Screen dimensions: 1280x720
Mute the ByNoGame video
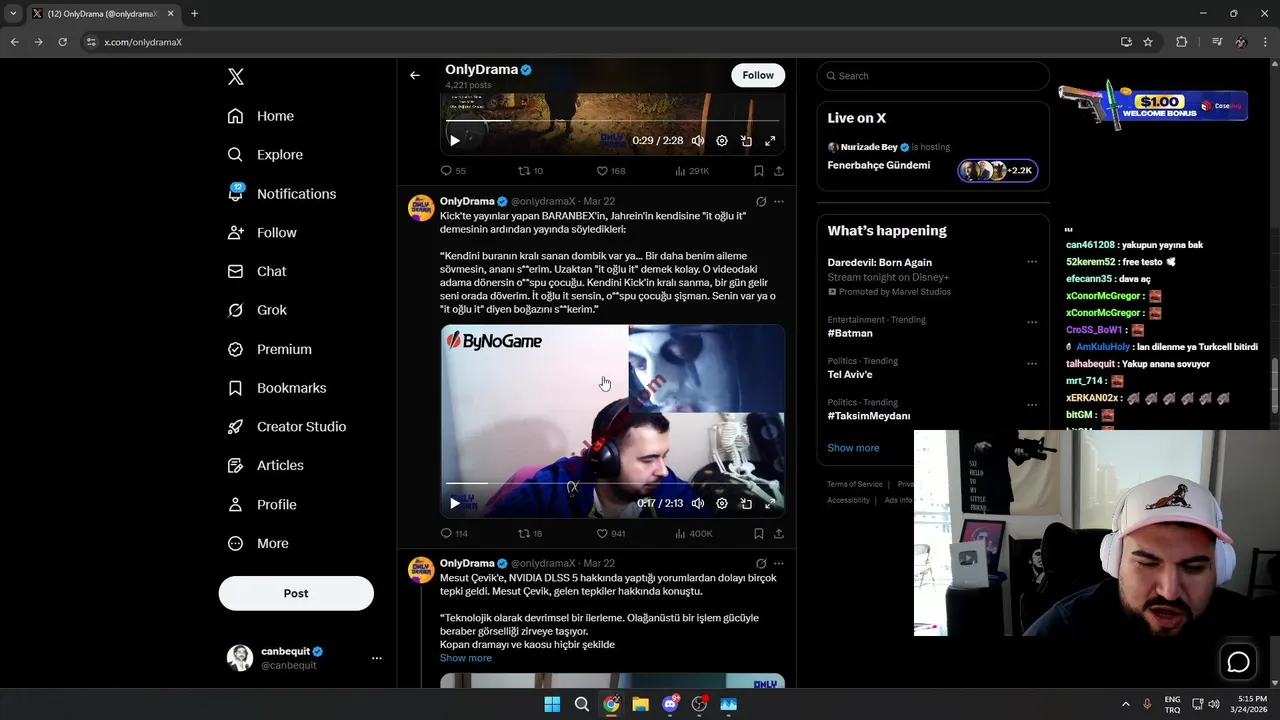click(698, 503)
